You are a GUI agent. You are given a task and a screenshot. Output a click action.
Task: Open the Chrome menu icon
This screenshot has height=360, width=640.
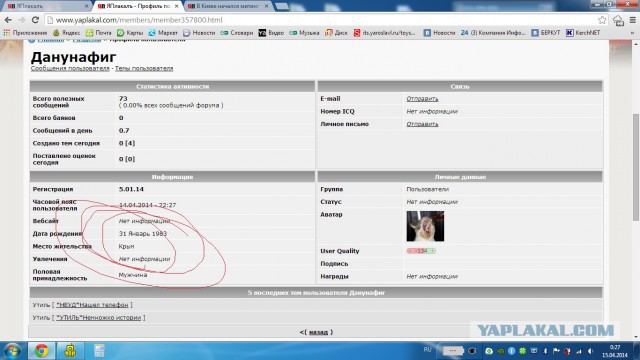(633, 20)
